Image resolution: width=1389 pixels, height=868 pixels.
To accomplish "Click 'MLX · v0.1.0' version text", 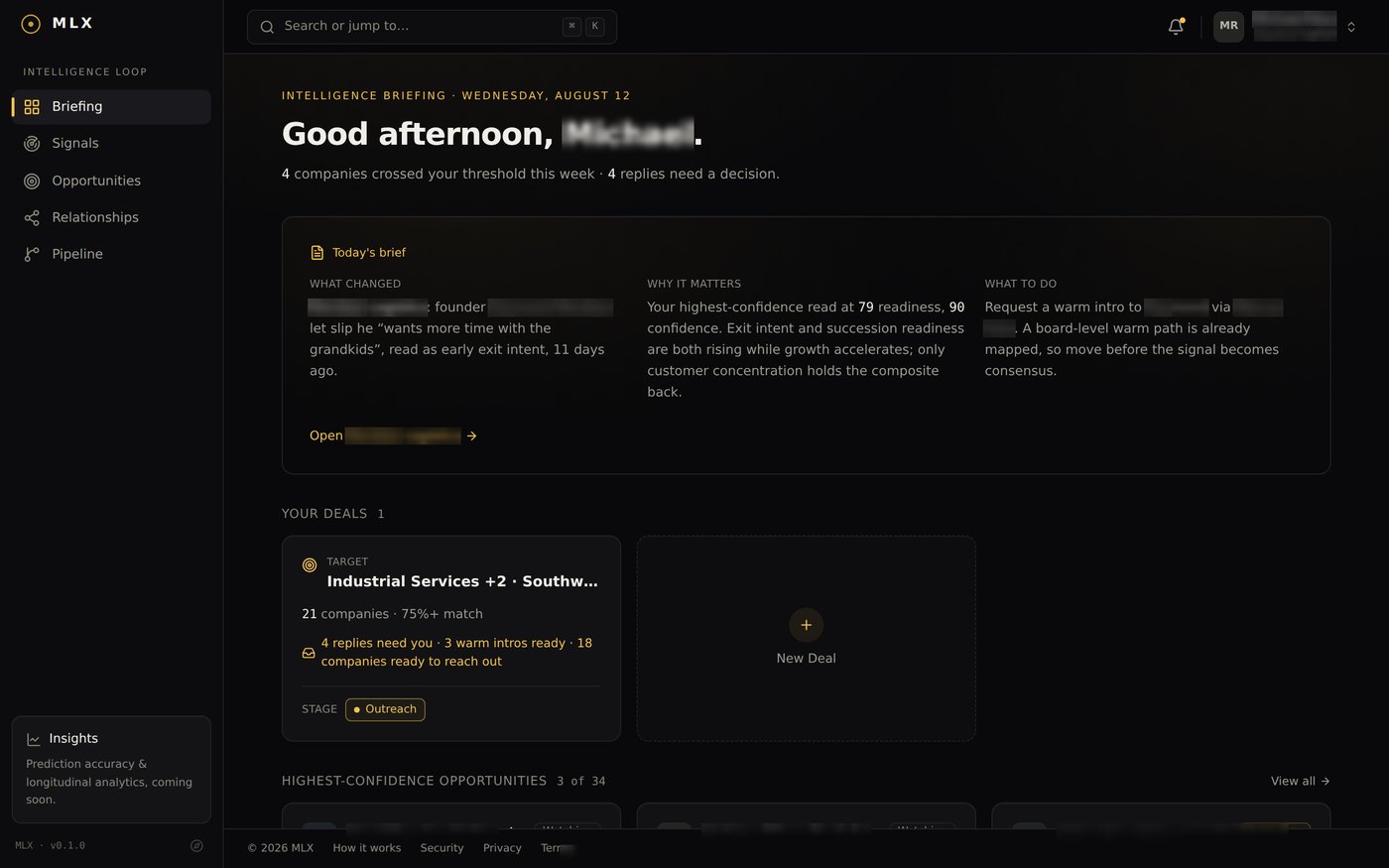I will 50,846.
